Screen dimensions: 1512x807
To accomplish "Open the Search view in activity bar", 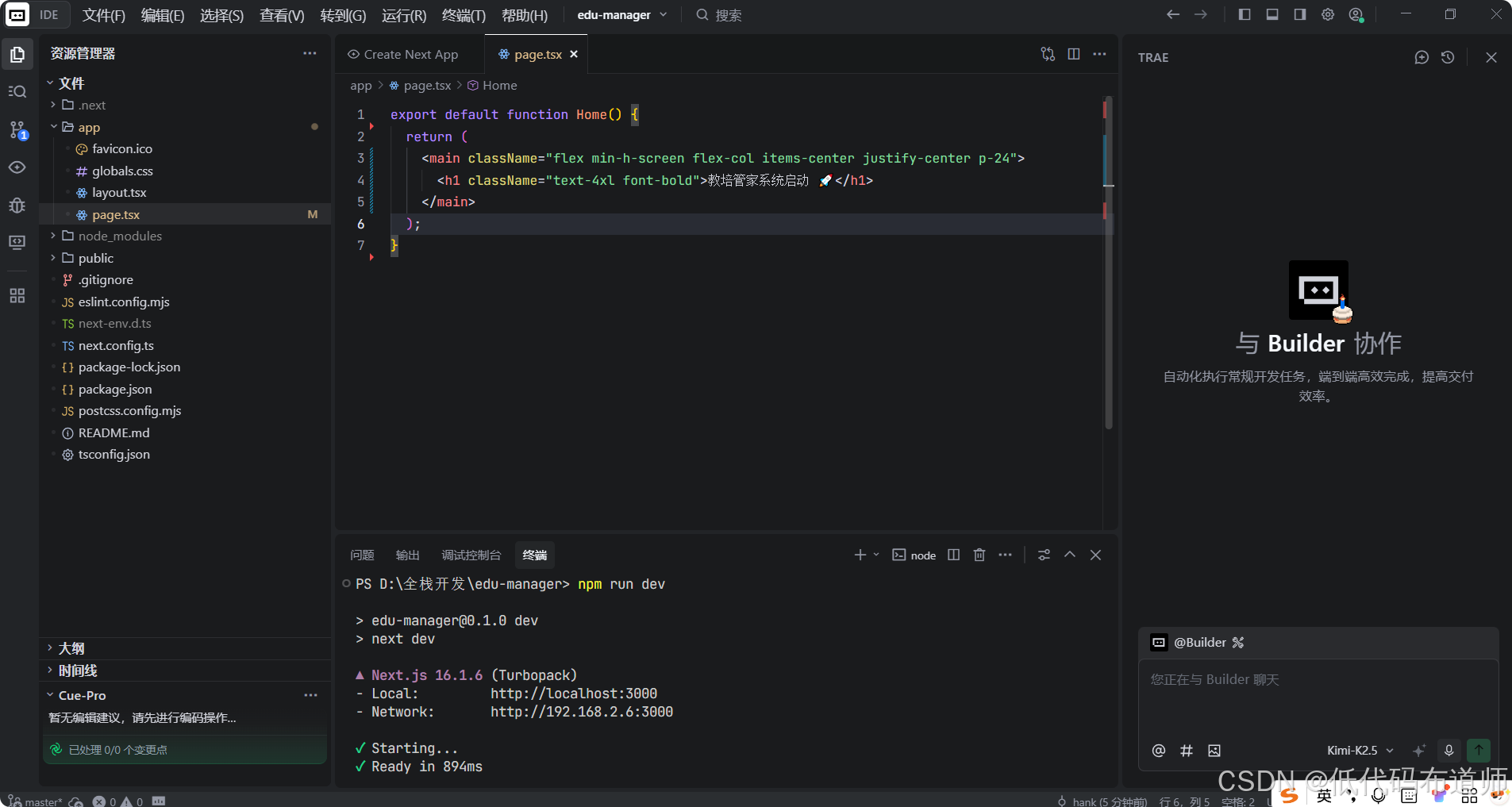I will (17, 92).
